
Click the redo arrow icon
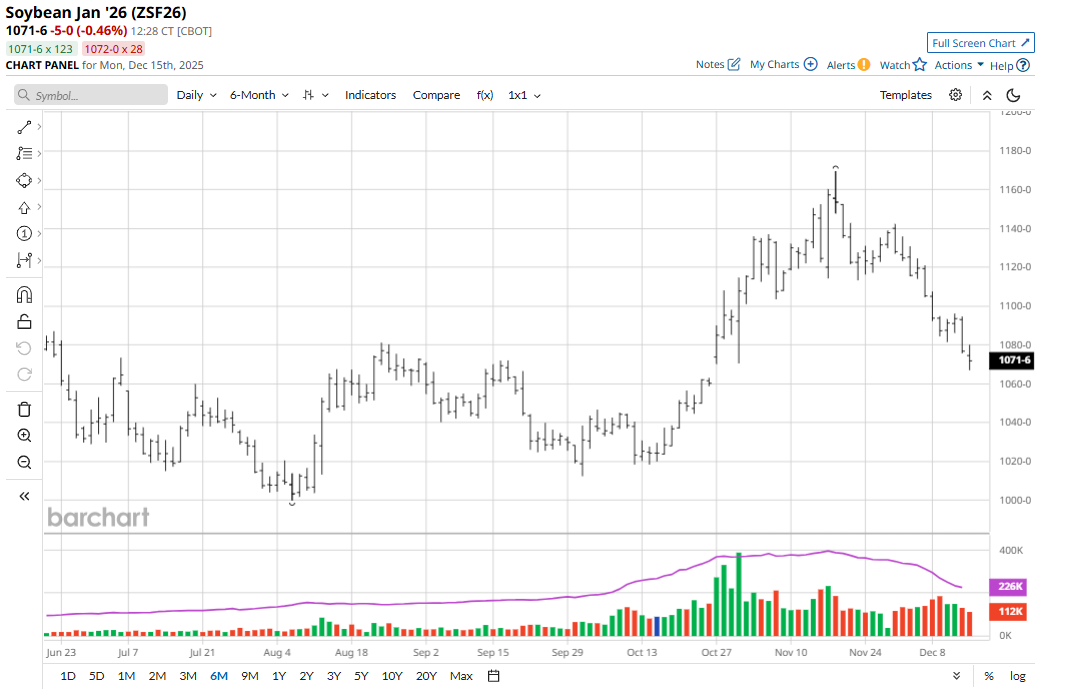pos(24,375)
